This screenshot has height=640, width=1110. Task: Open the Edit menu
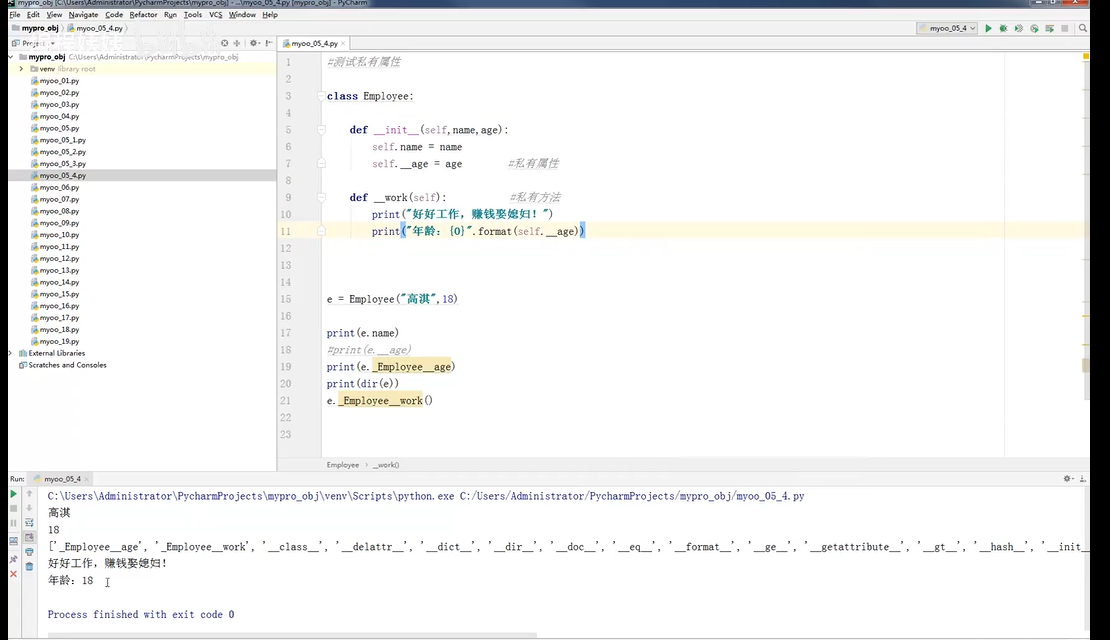[x=33, y=14]
